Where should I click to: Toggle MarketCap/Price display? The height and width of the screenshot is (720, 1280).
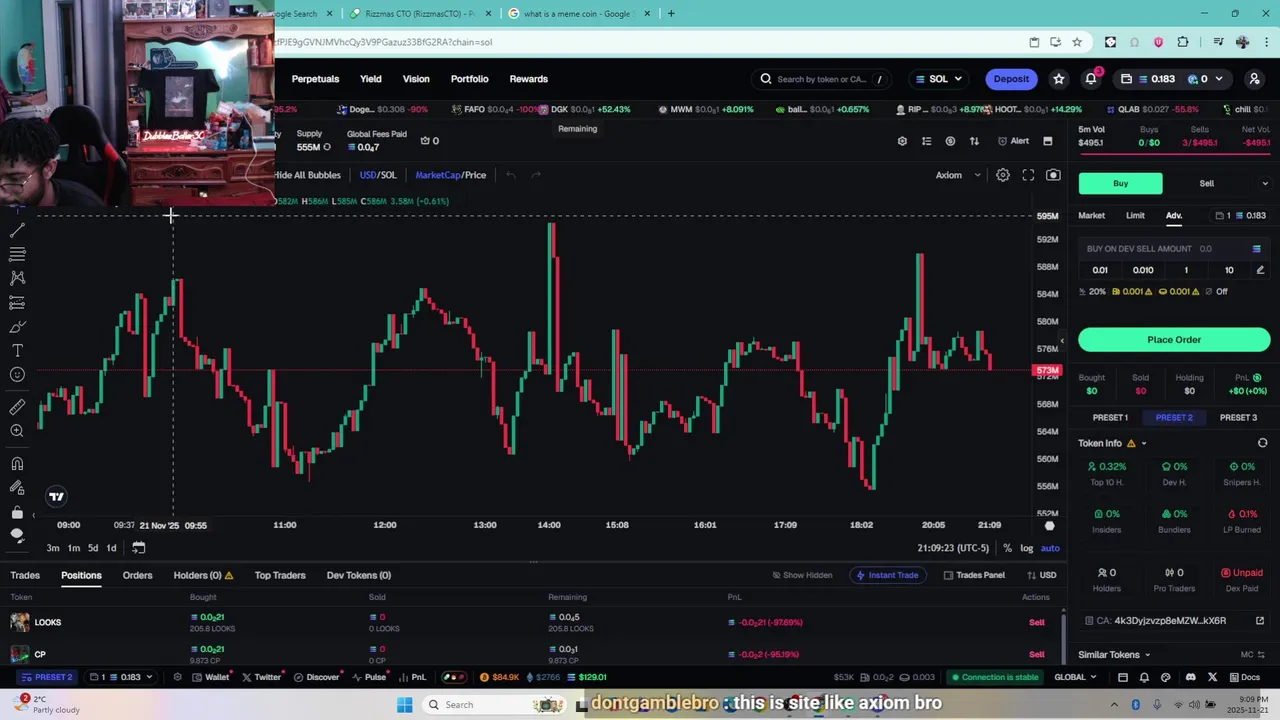tap(451, 175)
